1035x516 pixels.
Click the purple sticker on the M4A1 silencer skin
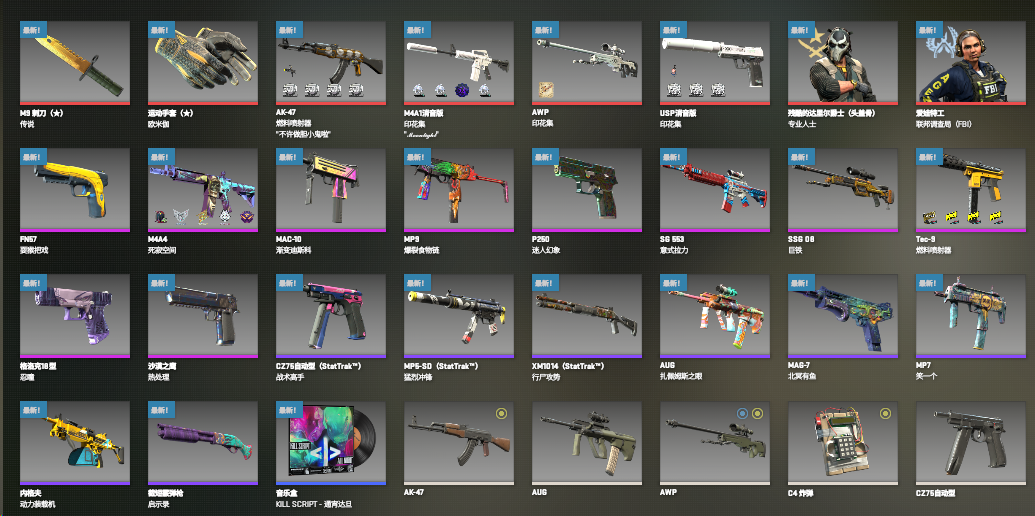tap(461, 90)
